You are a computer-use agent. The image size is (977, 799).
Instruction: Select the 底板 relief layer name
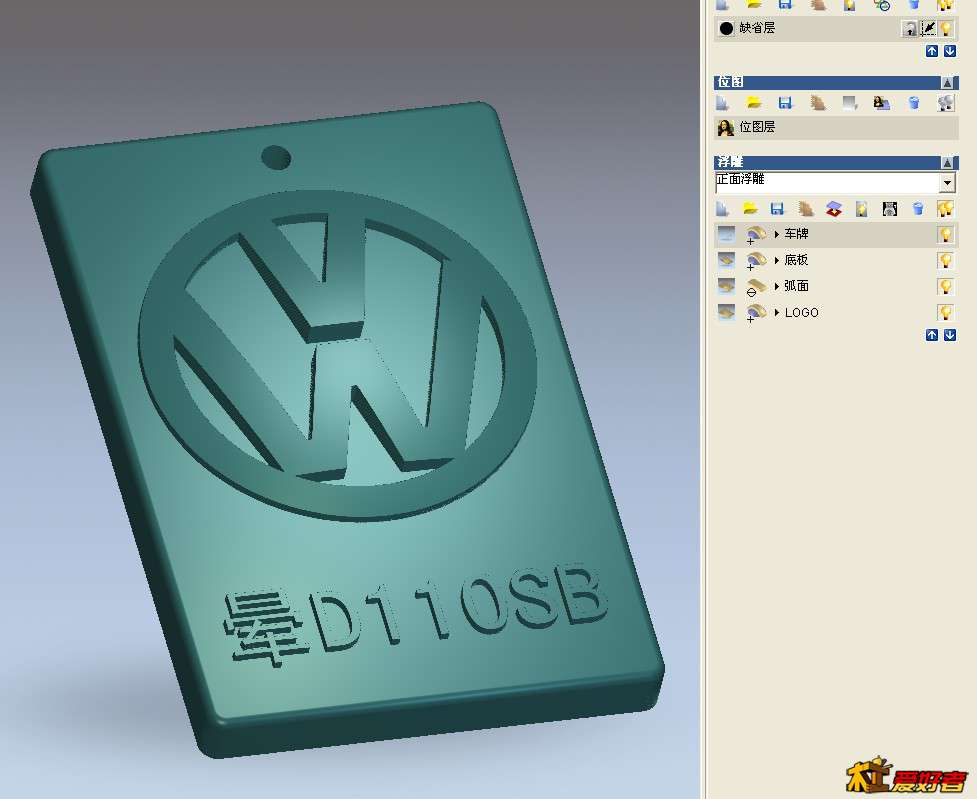796,260
